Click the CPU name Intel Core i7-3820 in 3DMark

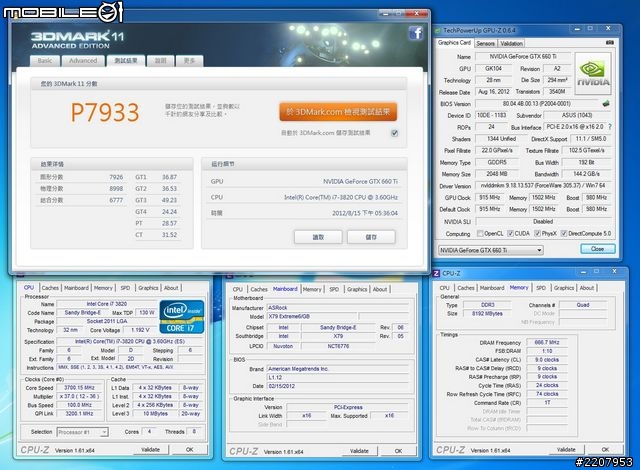pyautogui.click(x=341, y=197)
